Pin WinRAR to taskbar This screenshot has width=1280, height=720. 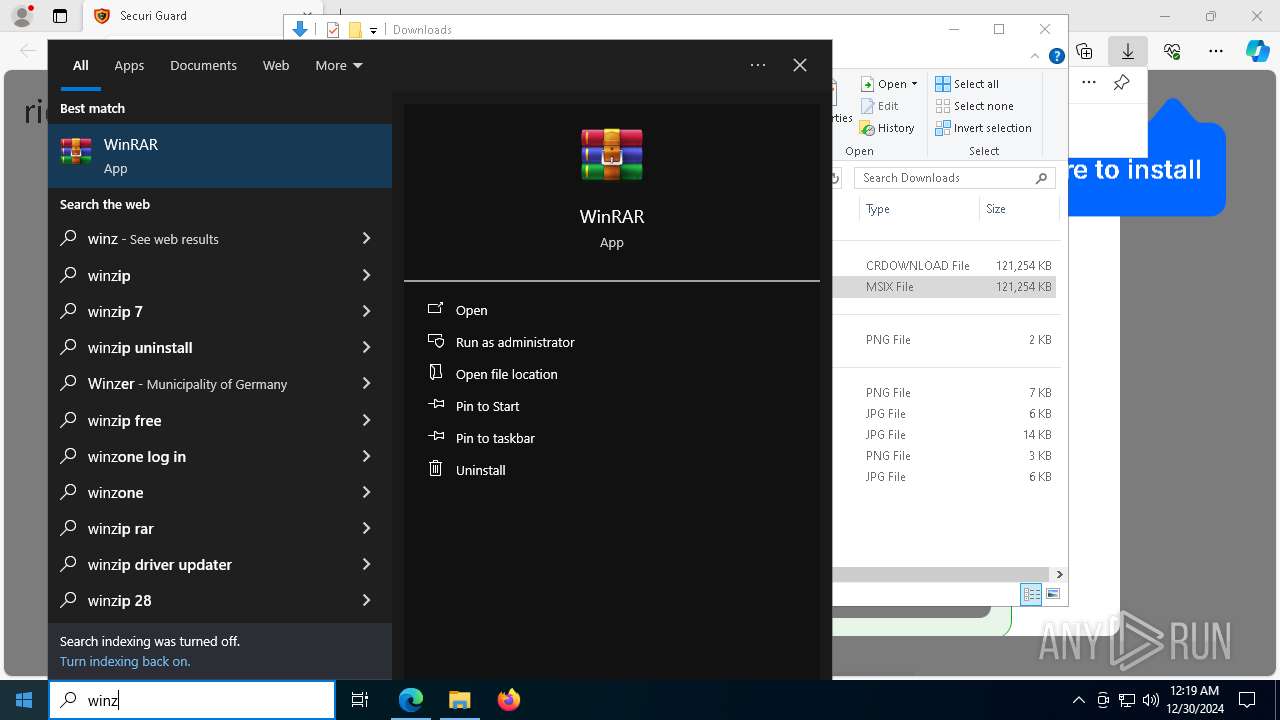click(x=495, y=438)
